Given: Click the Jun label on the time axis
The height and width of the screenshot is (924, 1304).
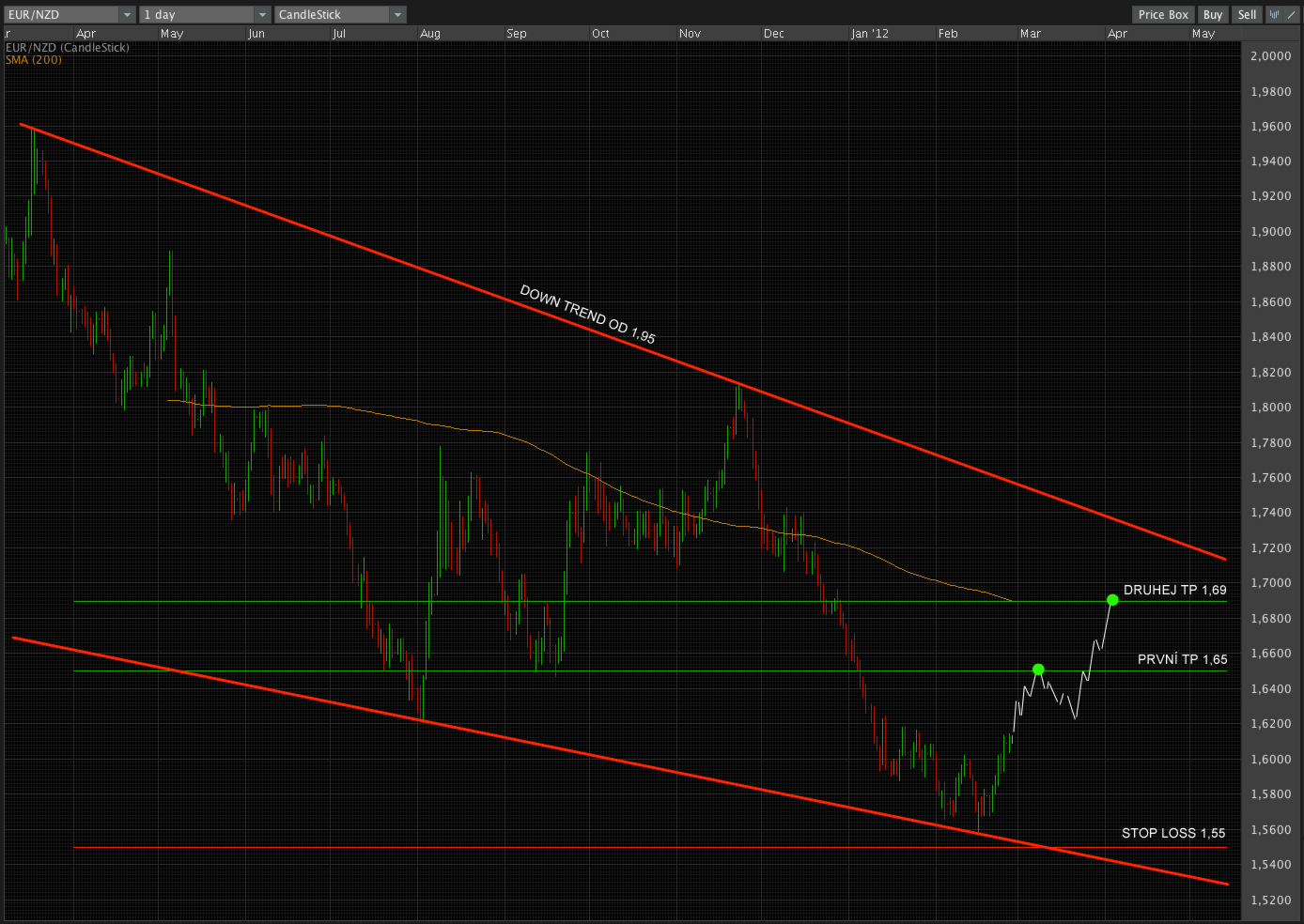Looking at the screenshot, I should [x=256, y=33].
